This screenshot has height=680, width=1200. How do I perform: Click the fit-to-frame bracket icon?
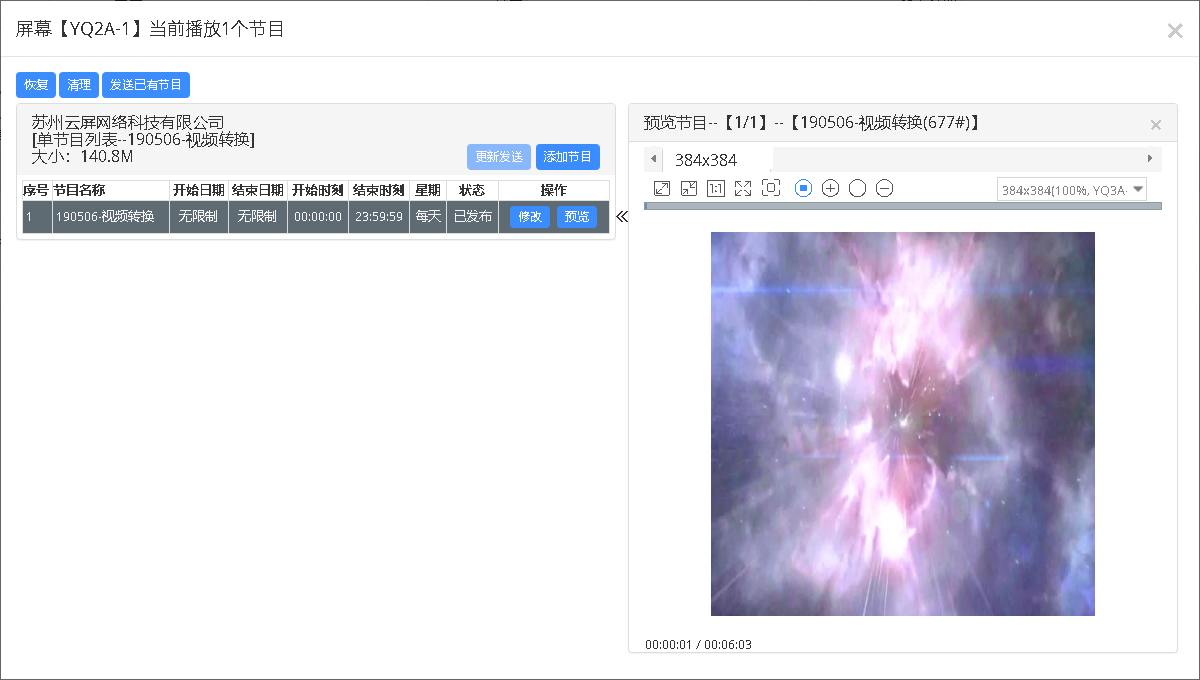click(x=771, y=188)
